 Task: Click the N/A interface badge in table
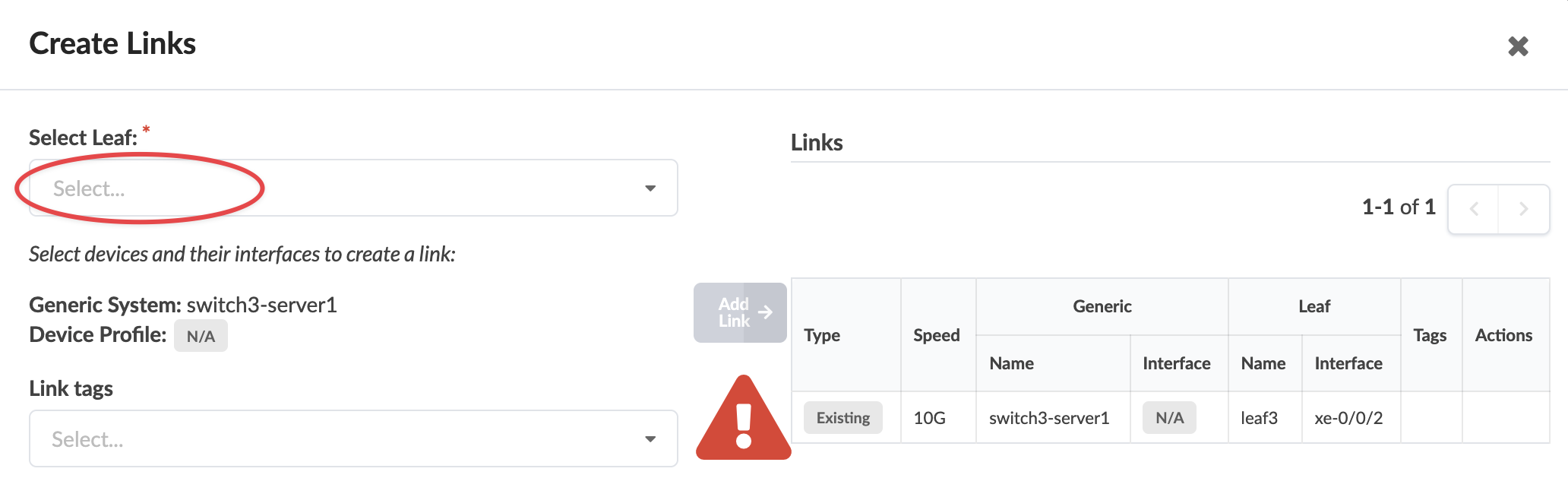pyautogui.click(x=1169, y=418)
